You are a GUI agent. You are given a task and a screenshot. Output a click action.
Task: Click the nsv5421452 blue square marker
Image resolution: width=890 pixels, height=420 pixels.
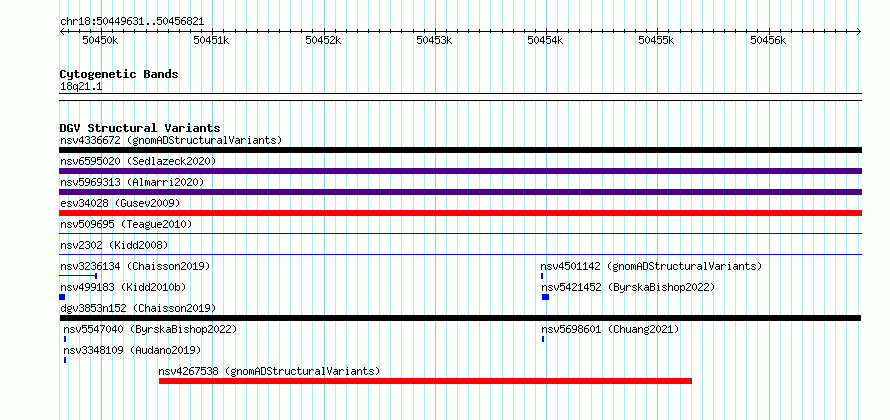coord(545,297)
